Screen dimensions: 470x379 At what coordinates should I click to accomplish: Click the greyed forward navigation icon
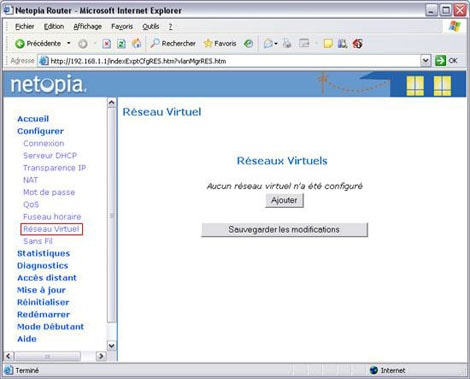83,44
